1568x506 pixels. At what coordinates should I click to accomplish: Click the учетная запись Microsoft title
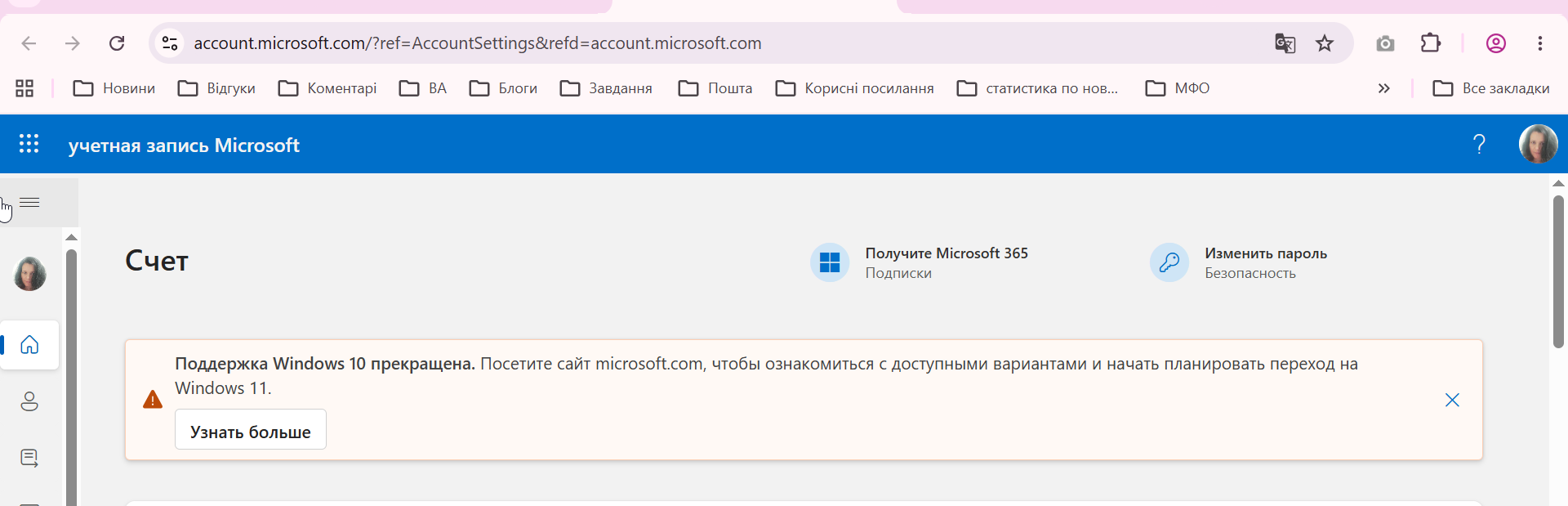184,146
